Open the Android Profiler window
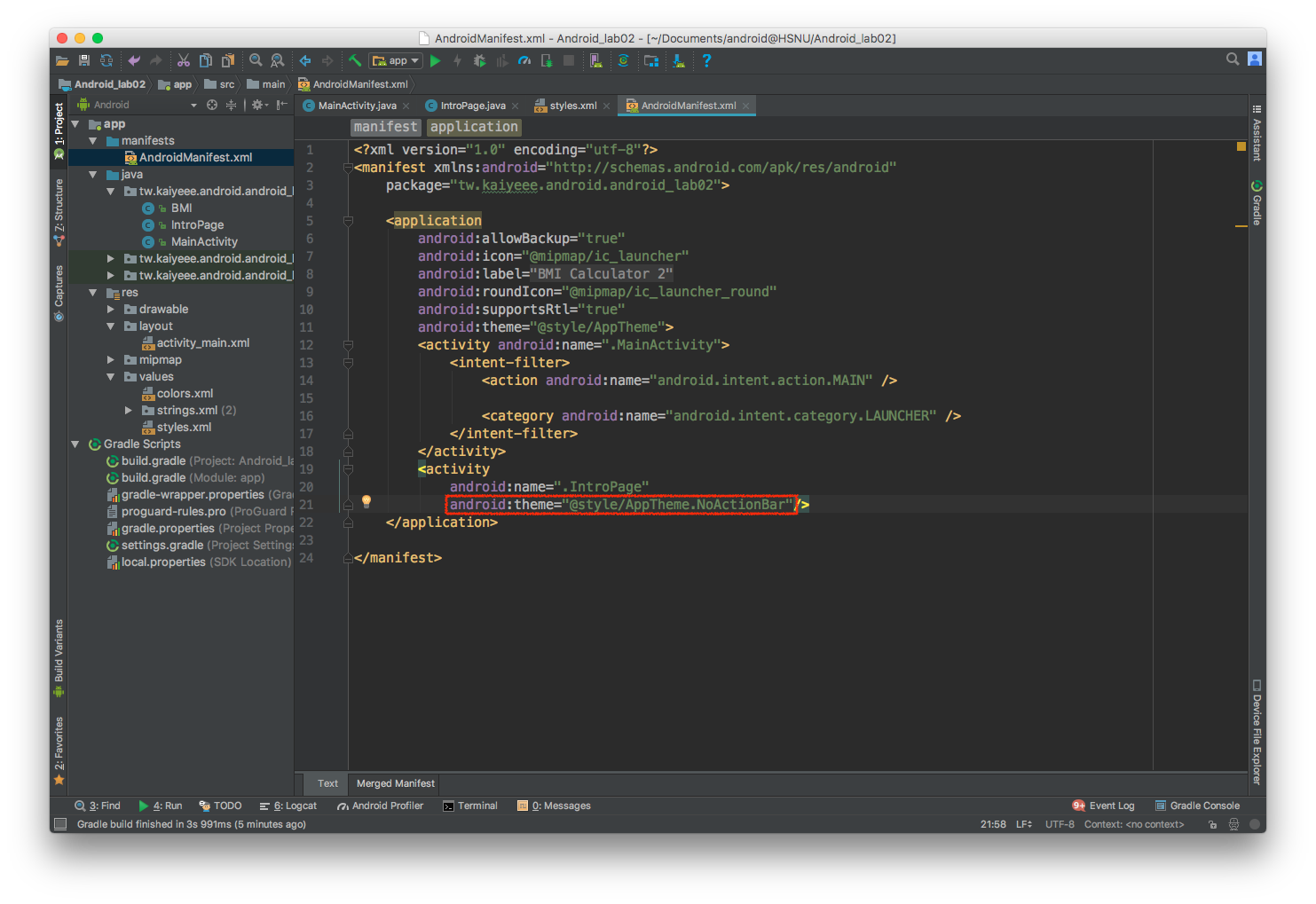Viewport: 1316px width, 904px height. pyautogui.click(x=380, y=806)
